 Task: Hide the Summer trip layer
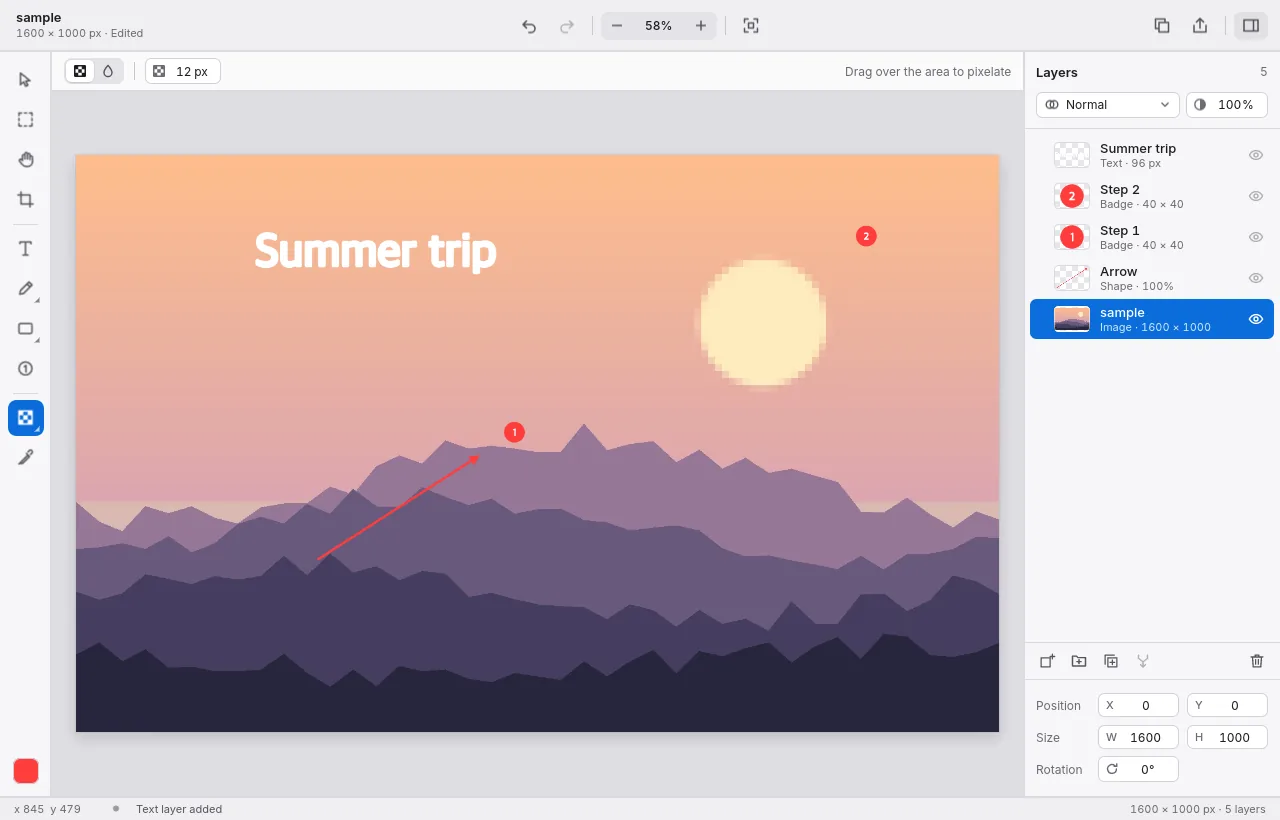tap(1256, 155)
